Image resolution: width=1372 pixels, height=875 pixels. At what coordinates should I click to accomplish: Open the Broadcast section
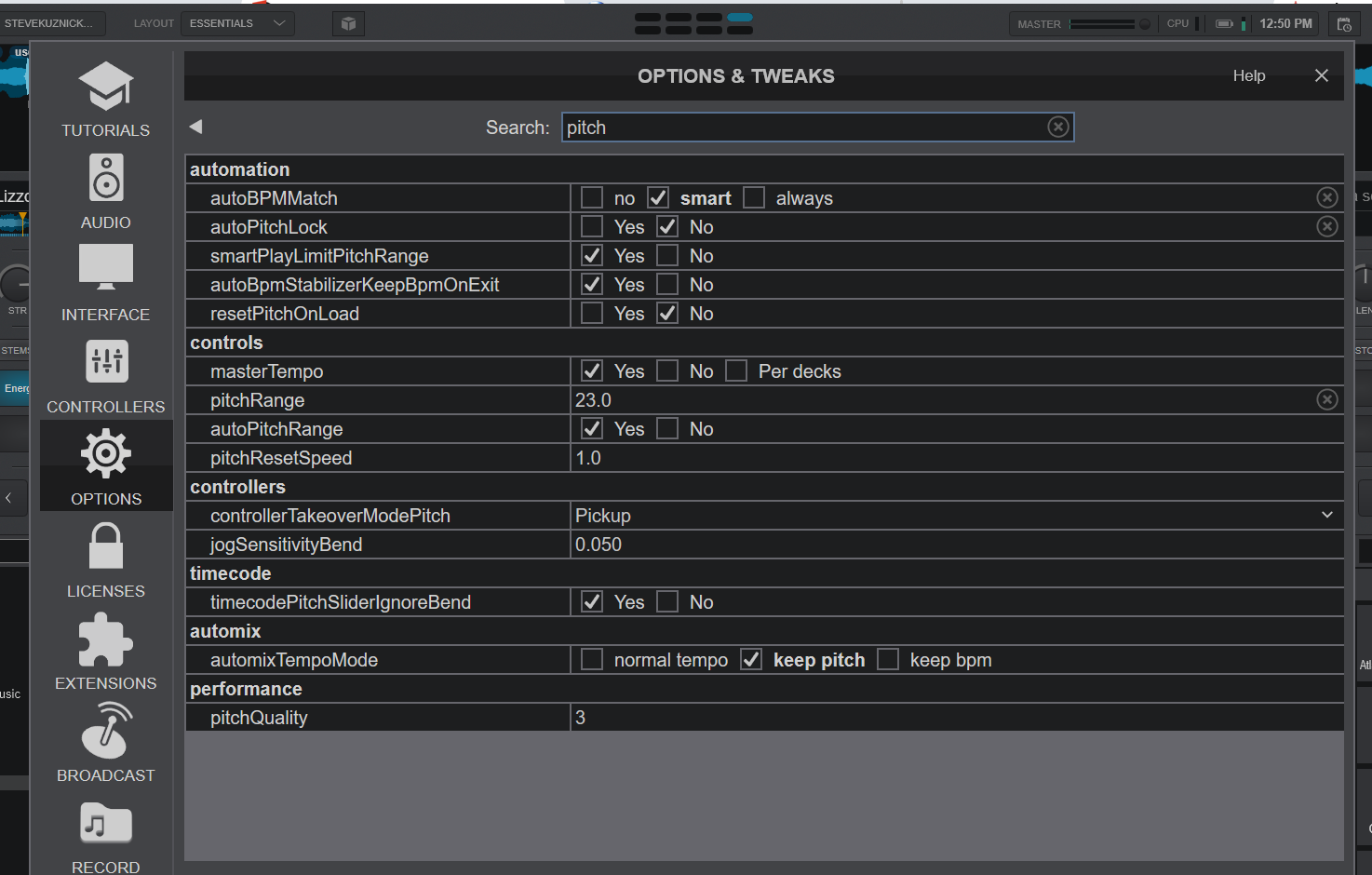(106, 744)
